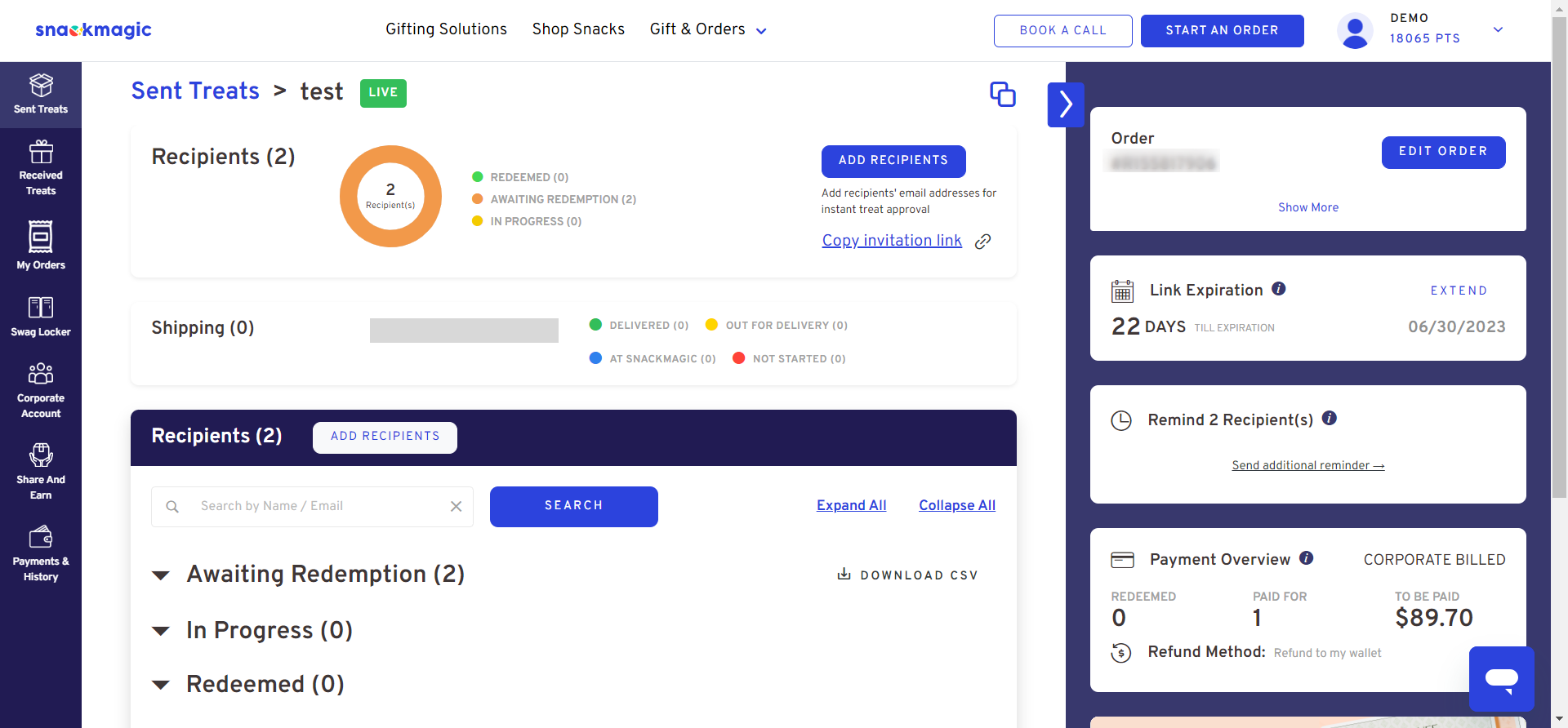Screen dimensions: 1568x728
Task: Click the LIVE status badge
Action: (383, 92)
